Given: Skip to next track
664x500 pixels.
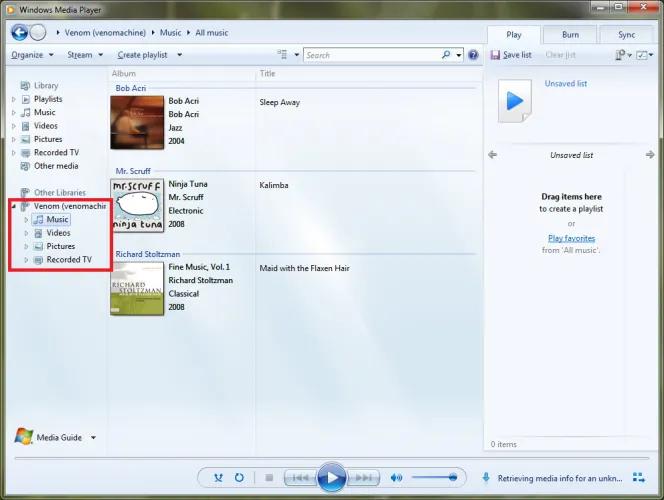Looking at the screenshot, I should point(363,478).
